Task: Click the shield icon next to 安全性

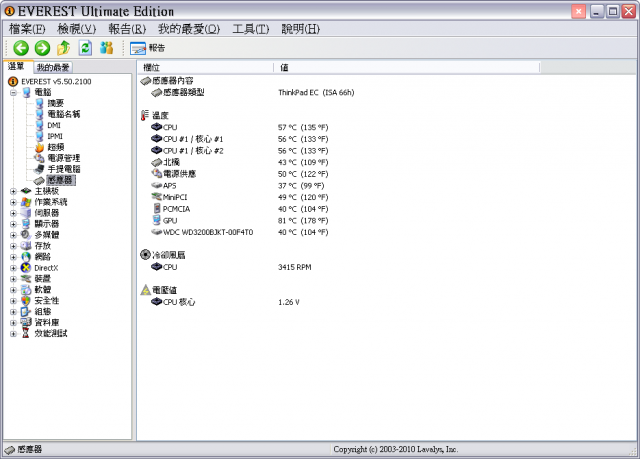Action: click(26, 301)
